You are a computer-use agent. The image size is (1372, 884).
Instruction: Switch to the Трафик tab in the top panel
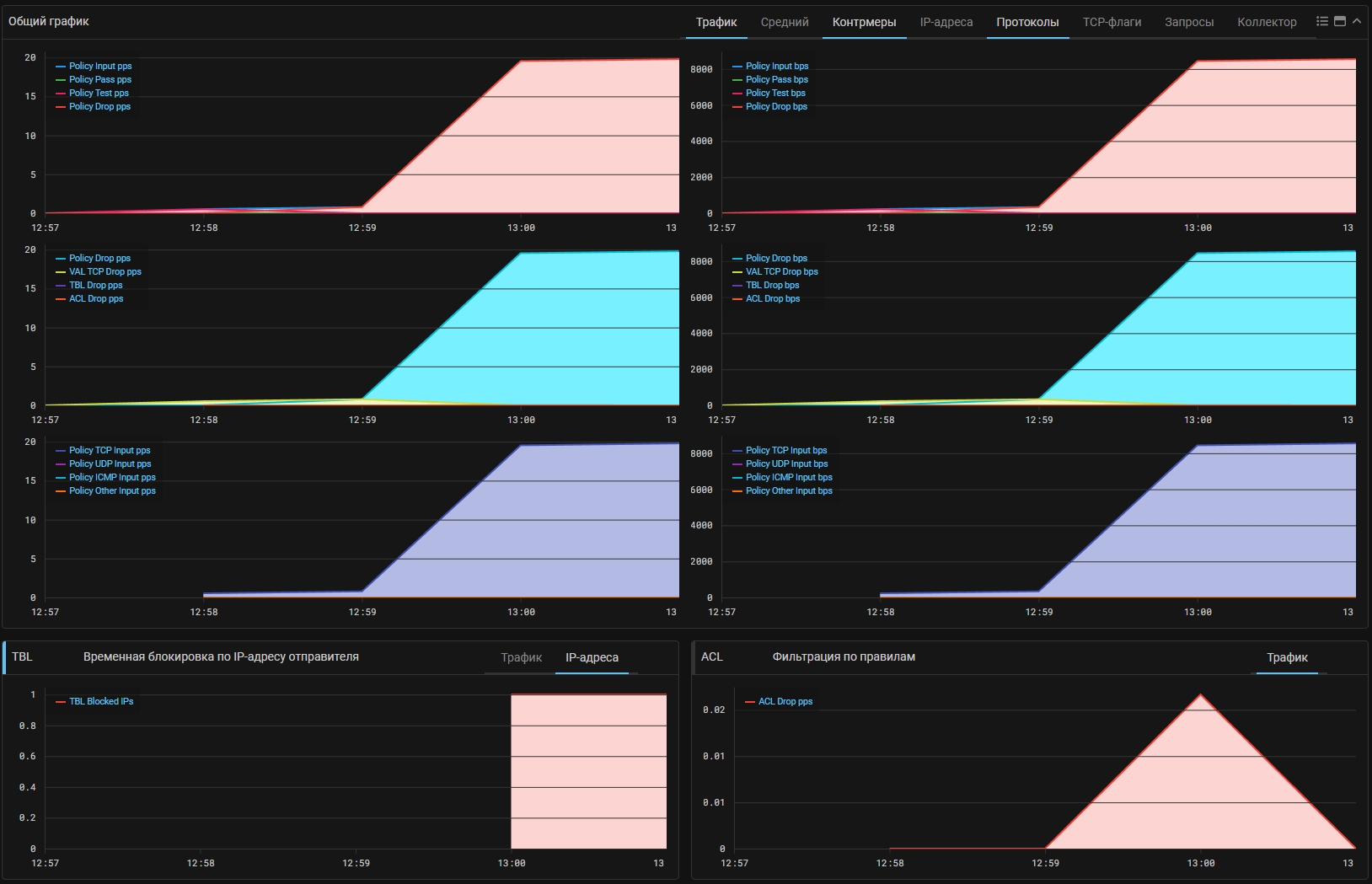click(x=715, y=22)
